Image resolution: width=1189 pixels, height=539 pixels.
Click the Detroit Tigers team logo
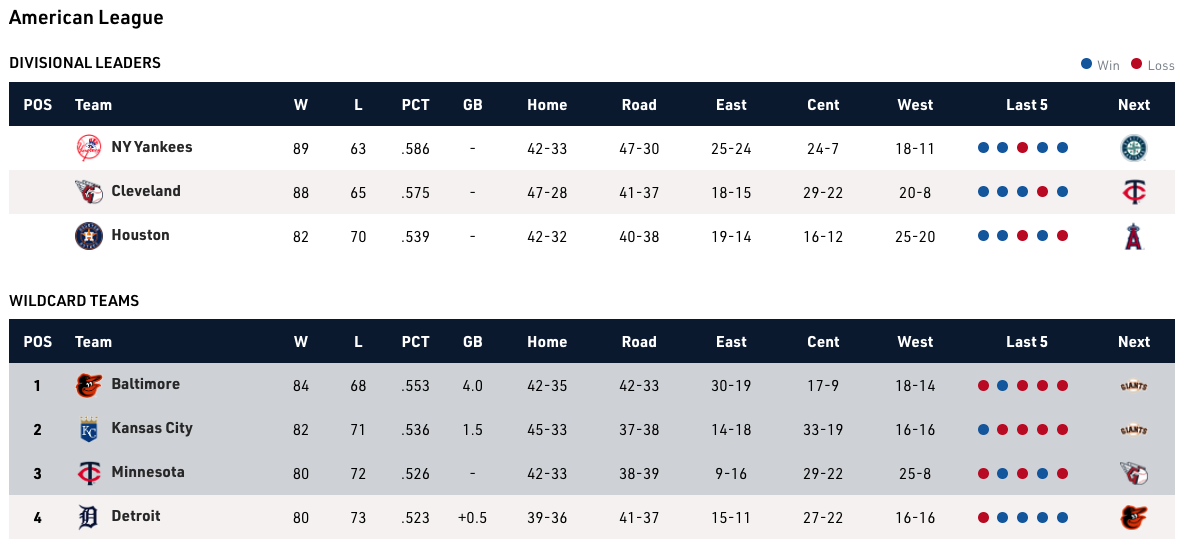89,517
